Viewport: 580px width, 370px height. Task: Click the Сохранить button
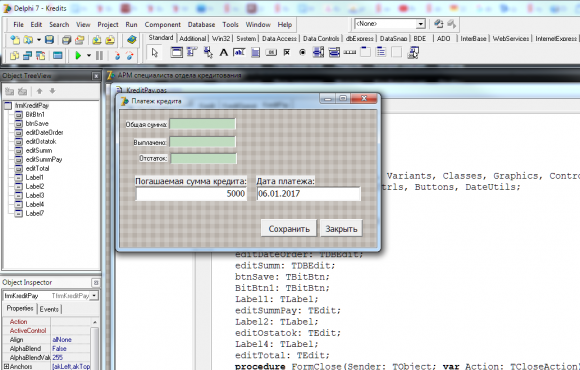(289, 229)
